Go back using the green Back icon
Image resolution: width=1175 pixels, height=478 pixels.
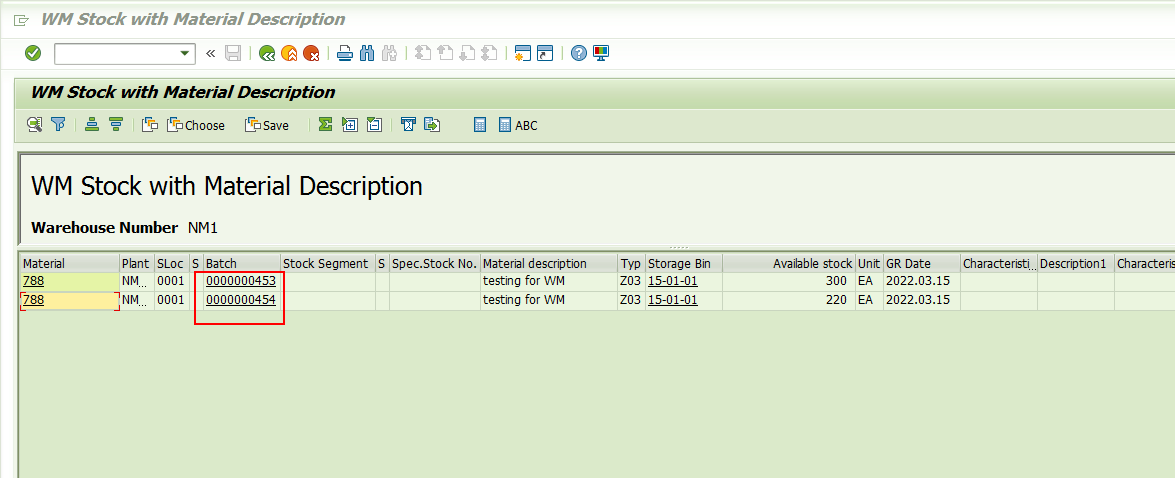tap(267, 53)
